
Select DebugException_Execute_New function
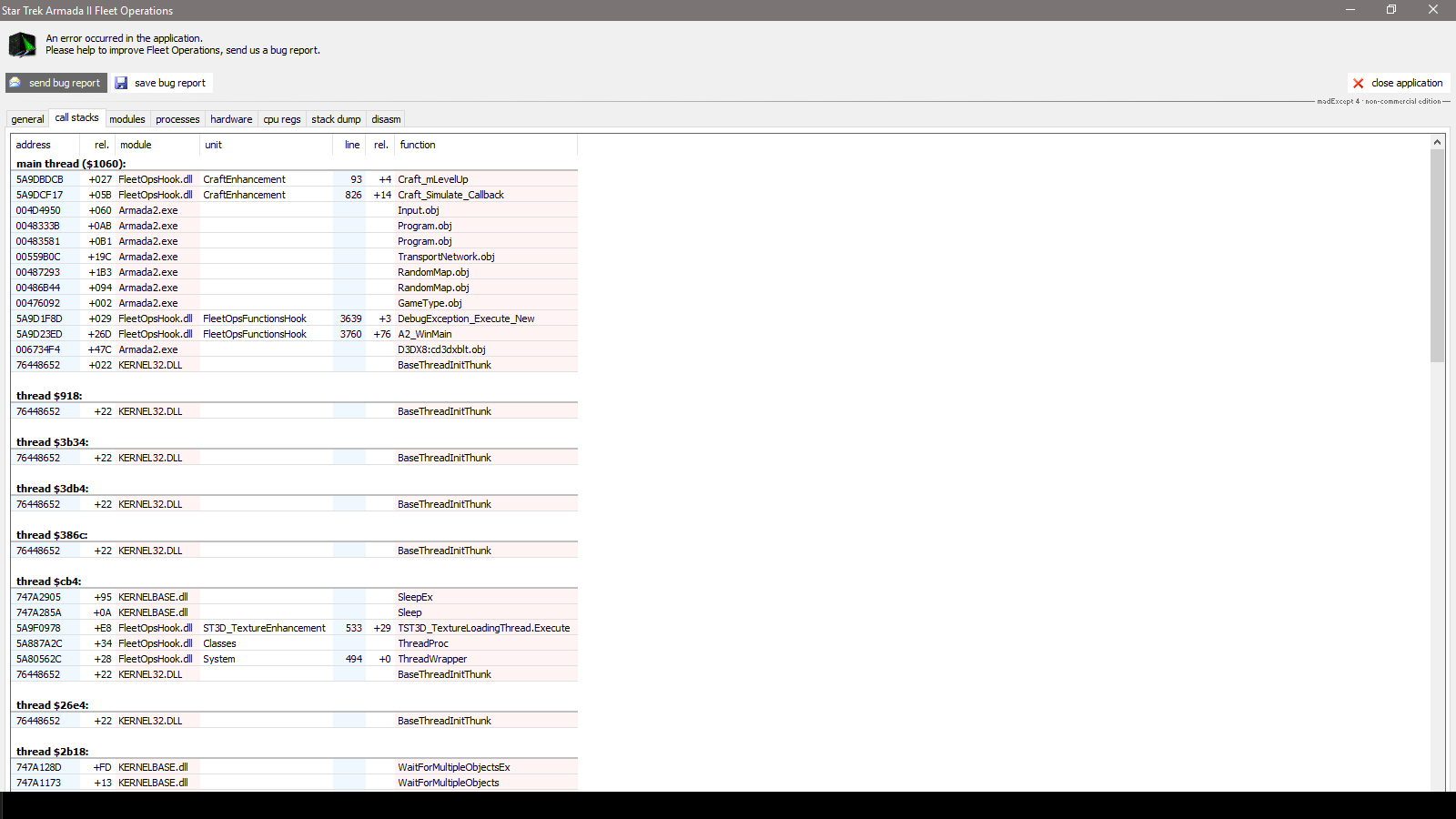coord(466,318)
